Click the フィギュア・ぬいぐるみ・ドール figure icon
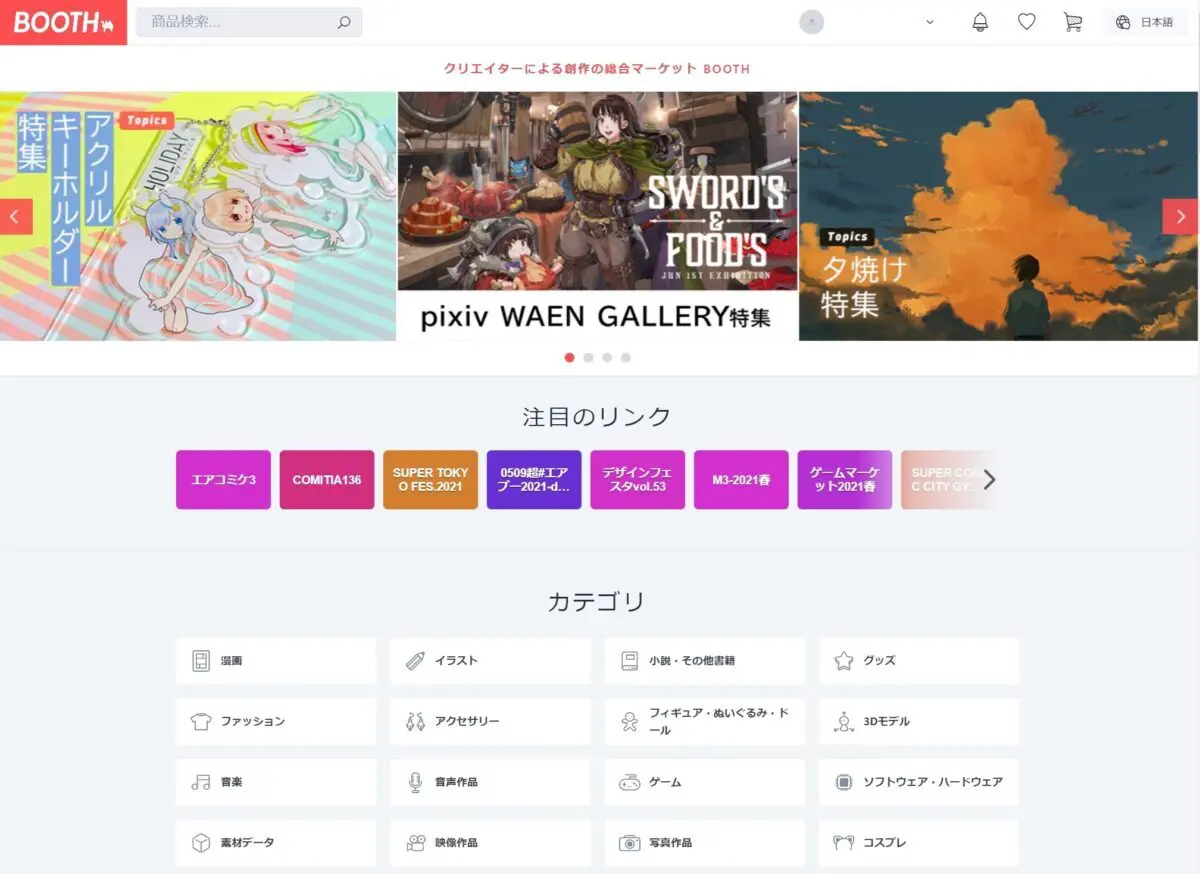This screenshot has width=1200, height=874. pos(629,721)
